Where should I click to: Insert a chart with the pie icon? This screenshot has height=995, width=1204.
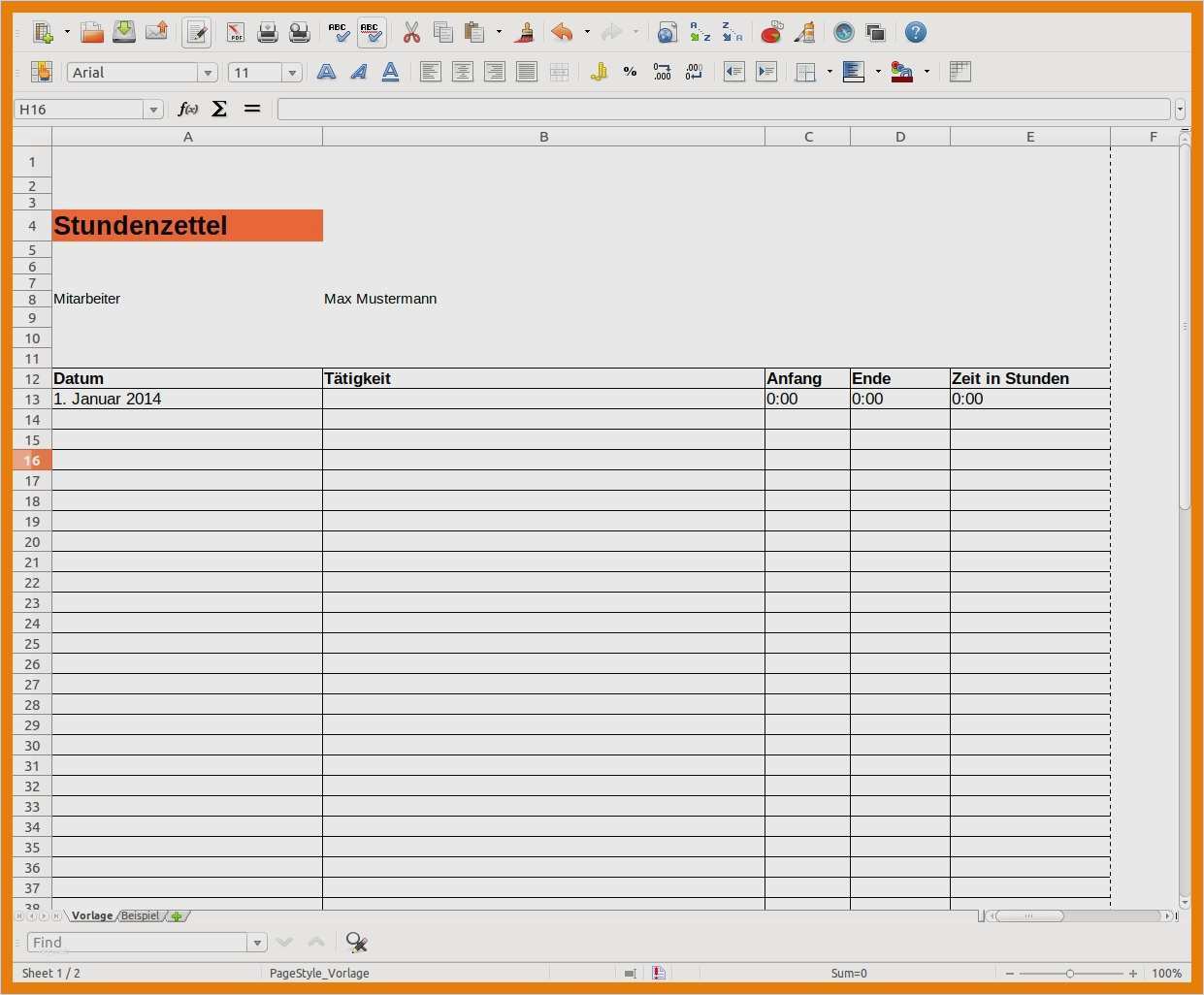tap(771, 33)
